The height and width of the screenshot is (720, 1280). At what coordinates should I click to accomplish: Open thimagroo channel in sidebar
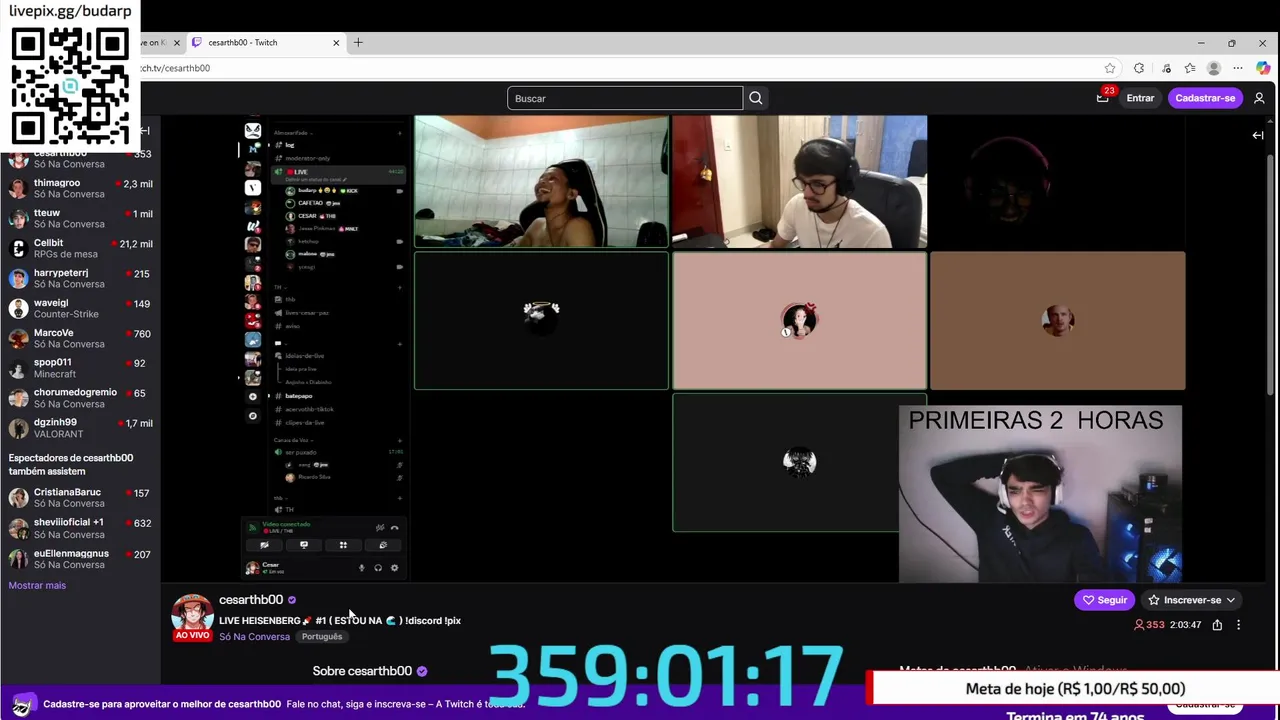click(80, 189)
